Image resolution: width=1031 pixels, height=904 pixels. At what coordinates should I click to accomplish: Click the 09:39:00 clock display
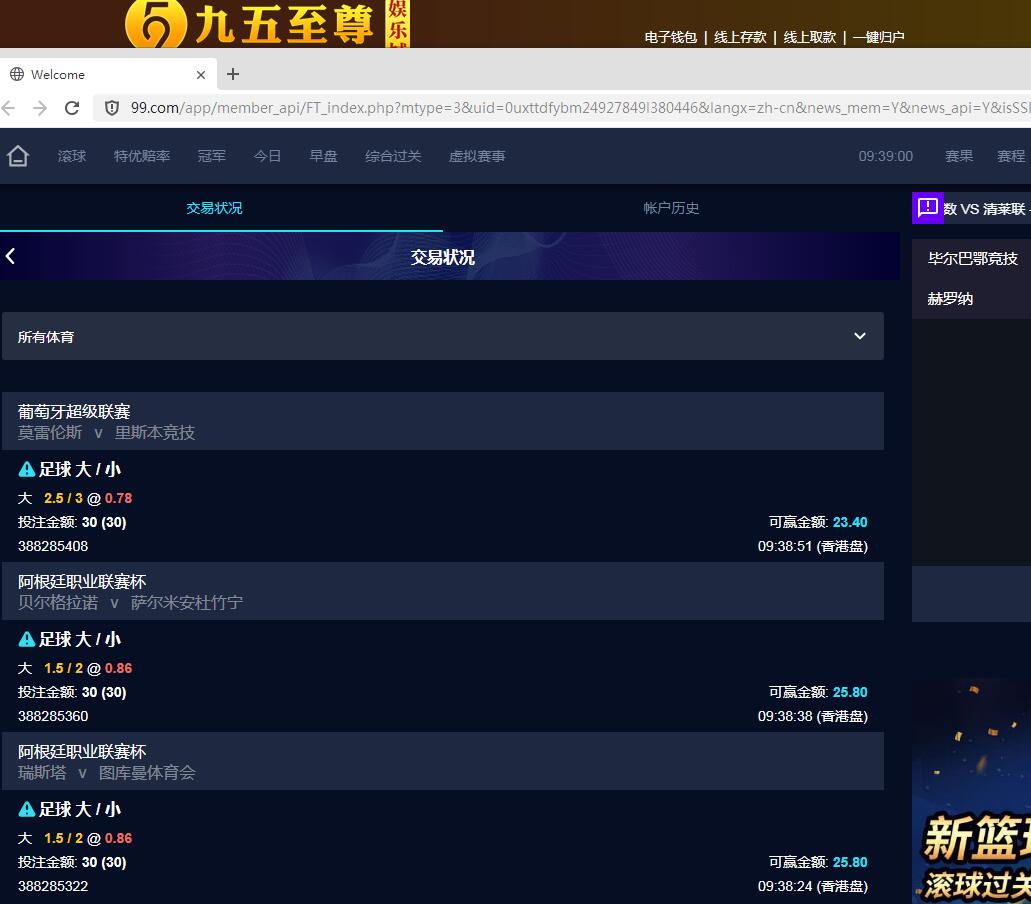(x=886, y=156)
